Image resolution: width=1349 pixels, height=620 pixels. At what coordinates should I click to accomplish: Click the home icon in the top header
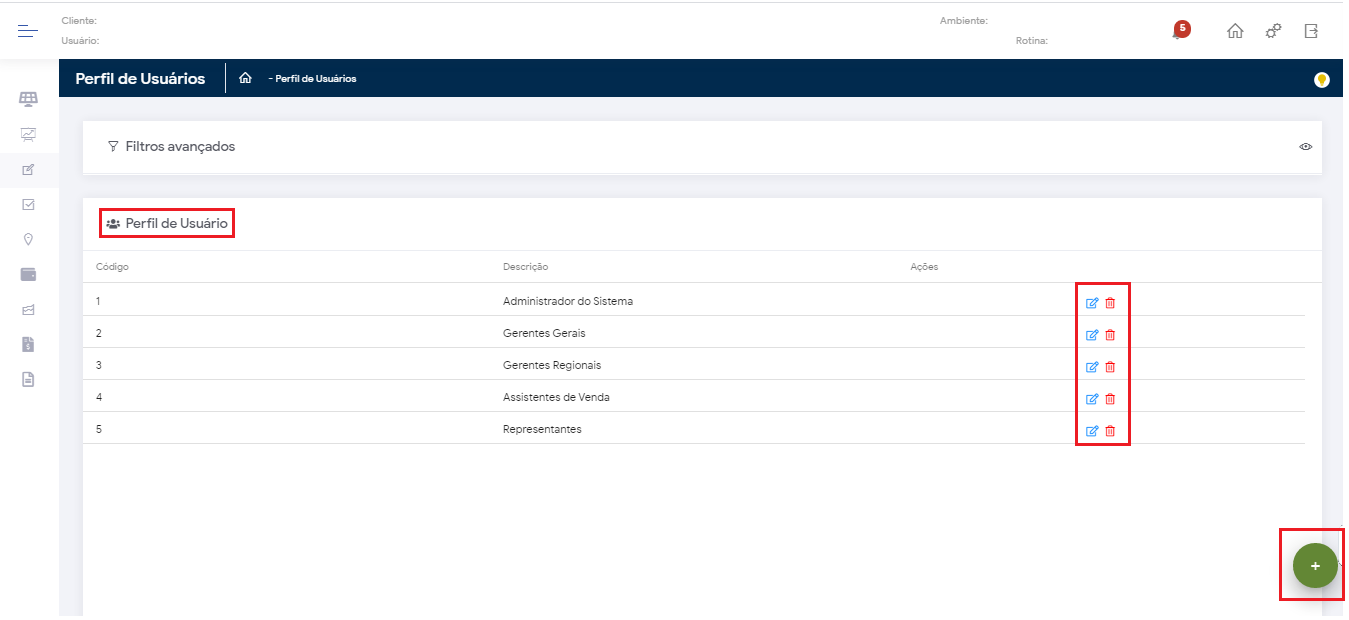click(x=1235, y=31)
